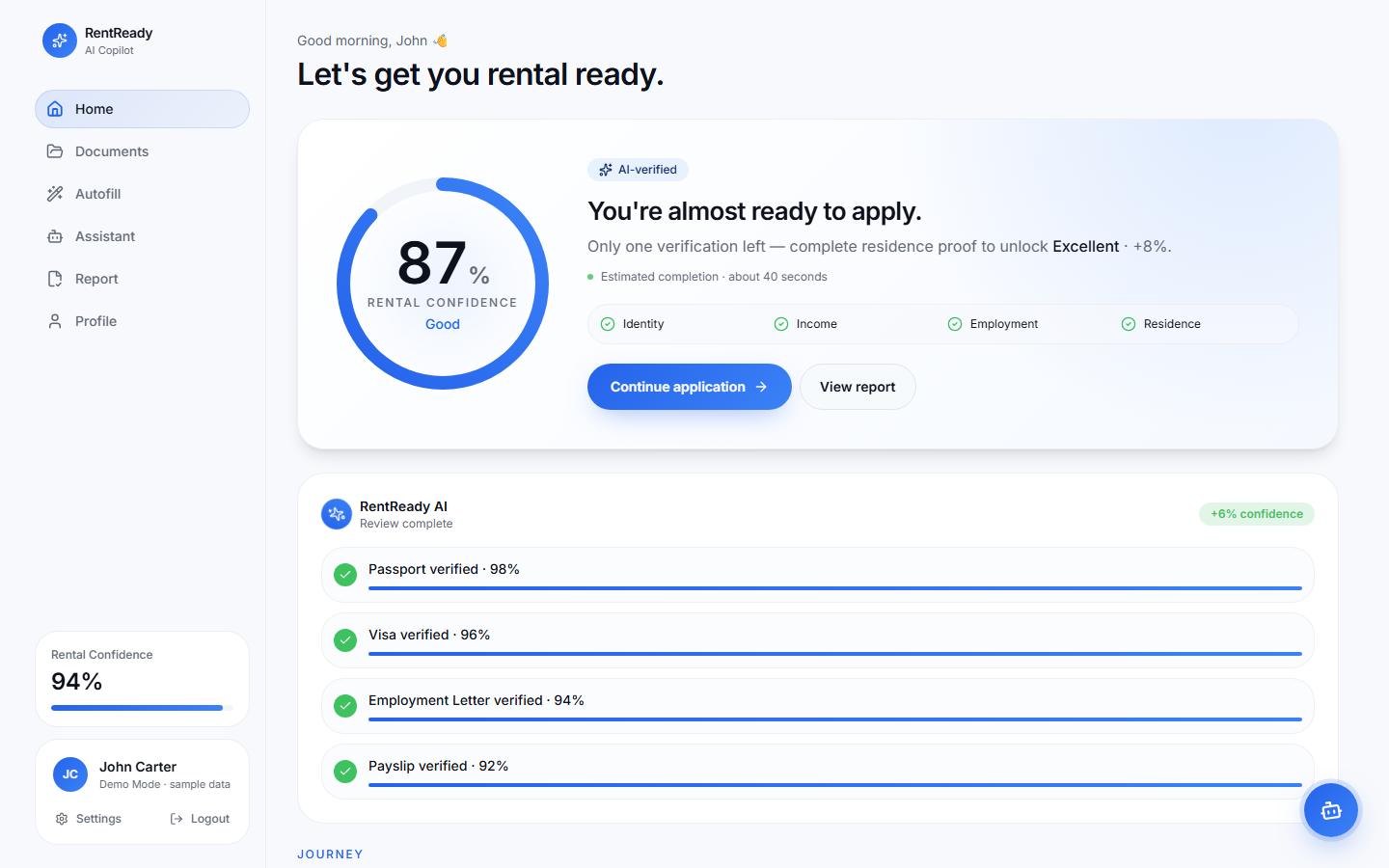
Task: Go to the Home menu item
Action: click(x=143, y=109)
